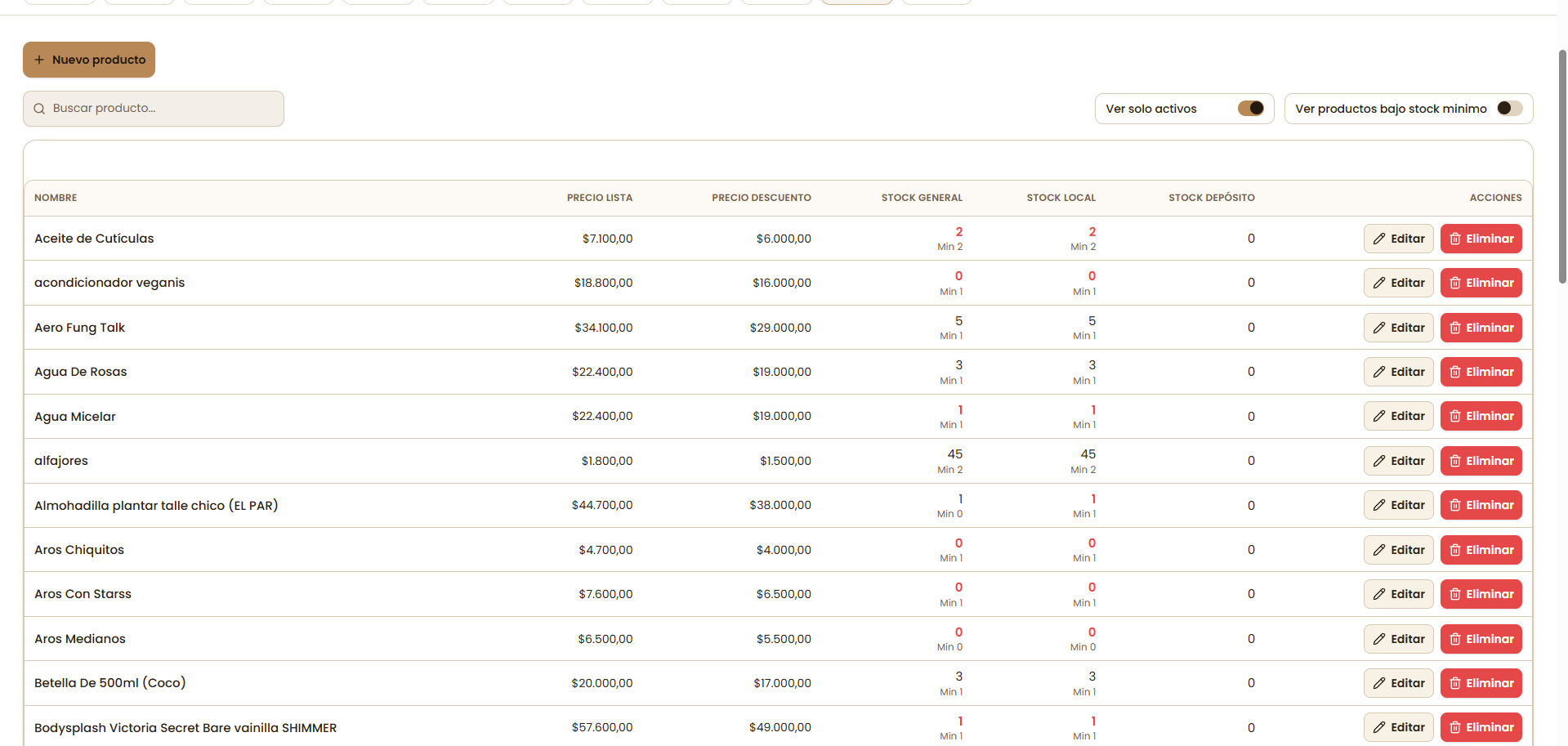The height and width of the screenshot is (746, 1568).
Task: Click pencil icon for Aros Medianos
Action: (1379, 639)
